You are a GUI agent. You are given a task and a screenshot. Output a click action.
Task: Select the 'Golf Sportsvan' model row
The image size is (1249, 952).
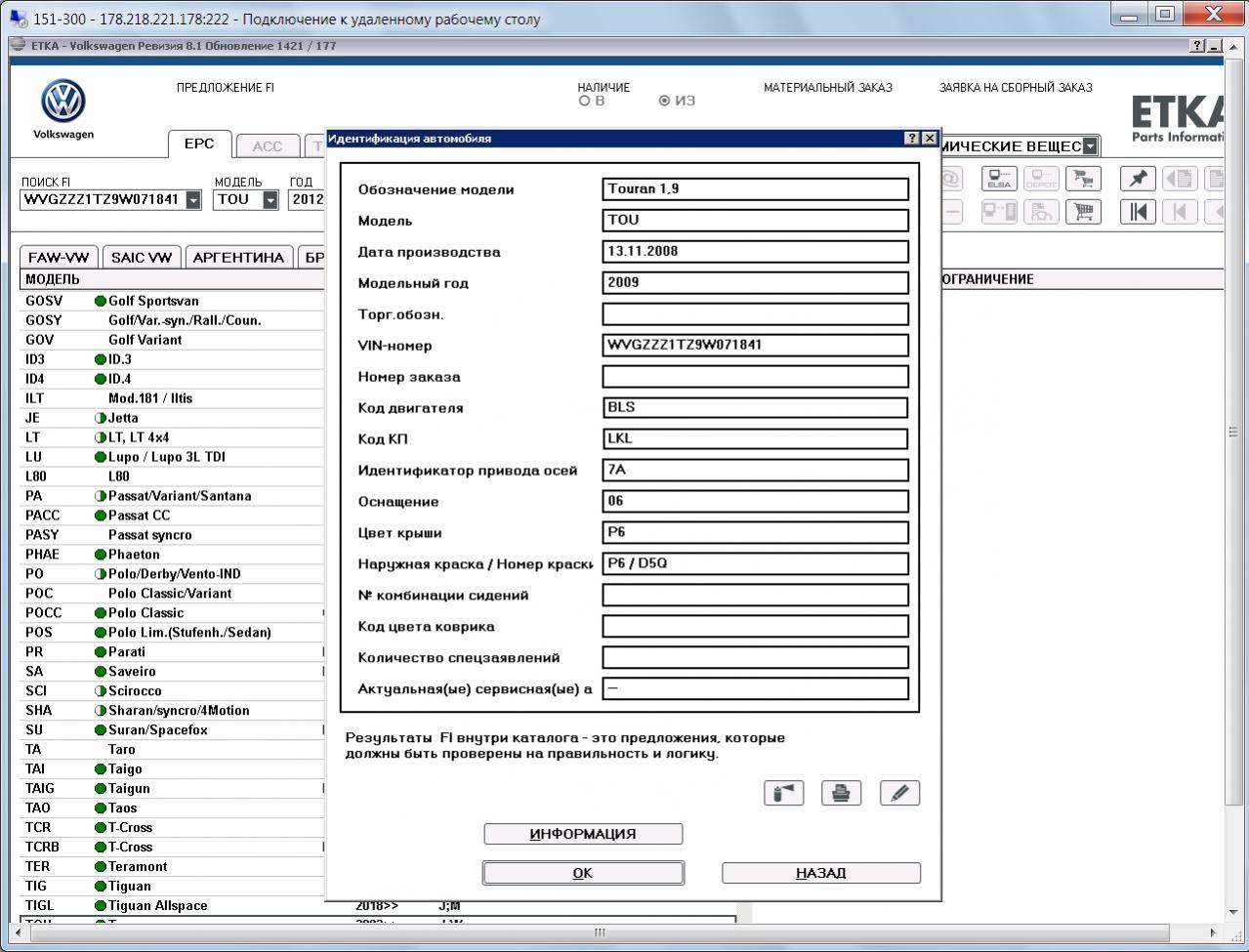(x=172, y=301)
